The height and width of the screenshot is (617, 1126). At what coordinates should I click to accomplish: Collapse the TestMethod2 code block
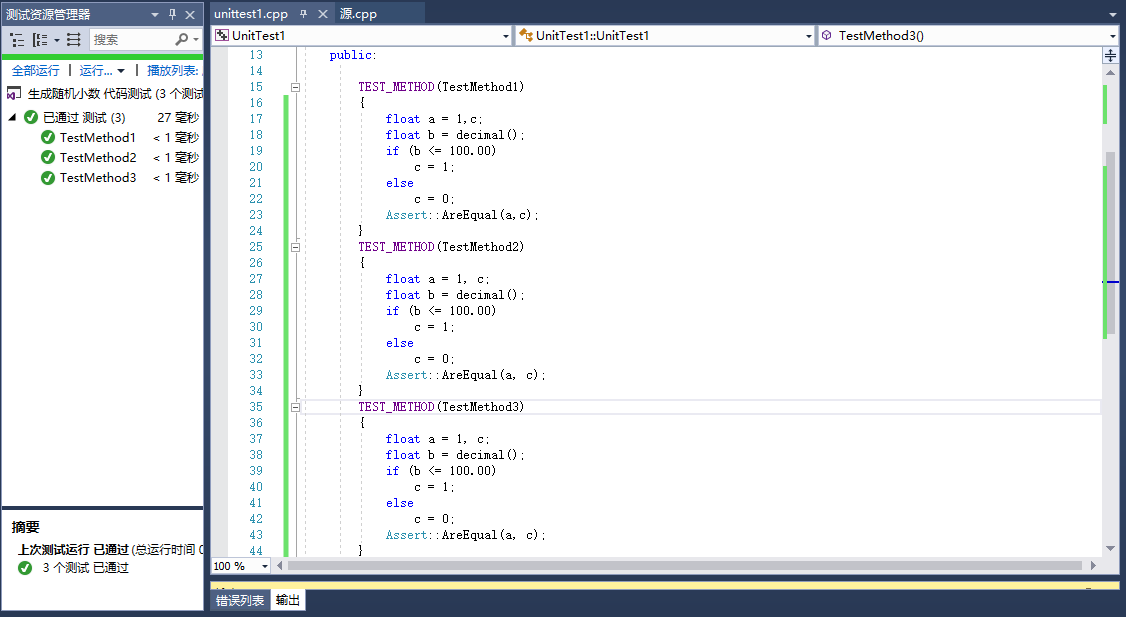point(295,247)
